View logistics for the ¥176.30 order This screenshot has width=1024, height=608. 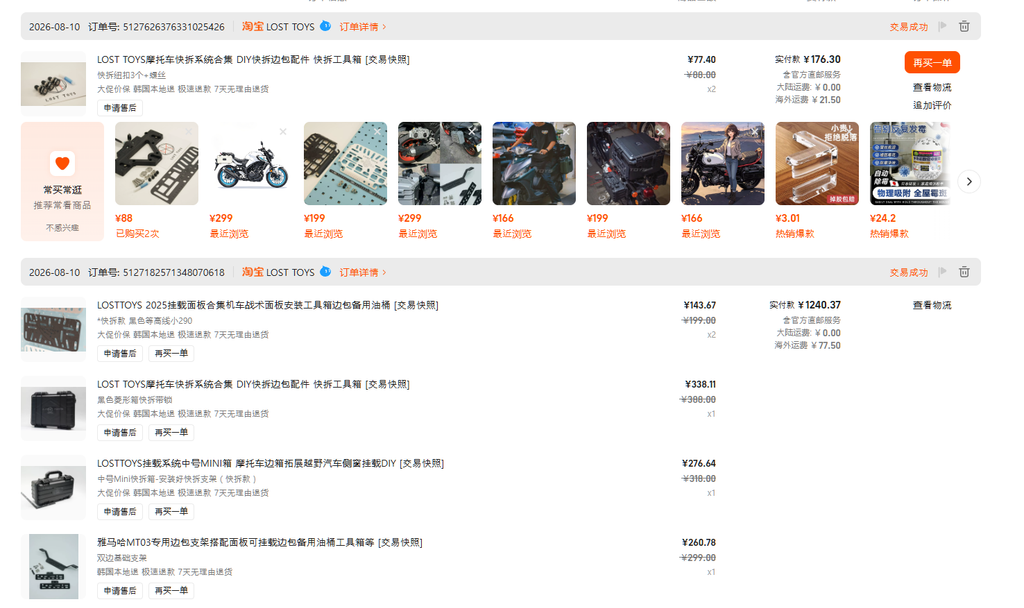[932, 88]
